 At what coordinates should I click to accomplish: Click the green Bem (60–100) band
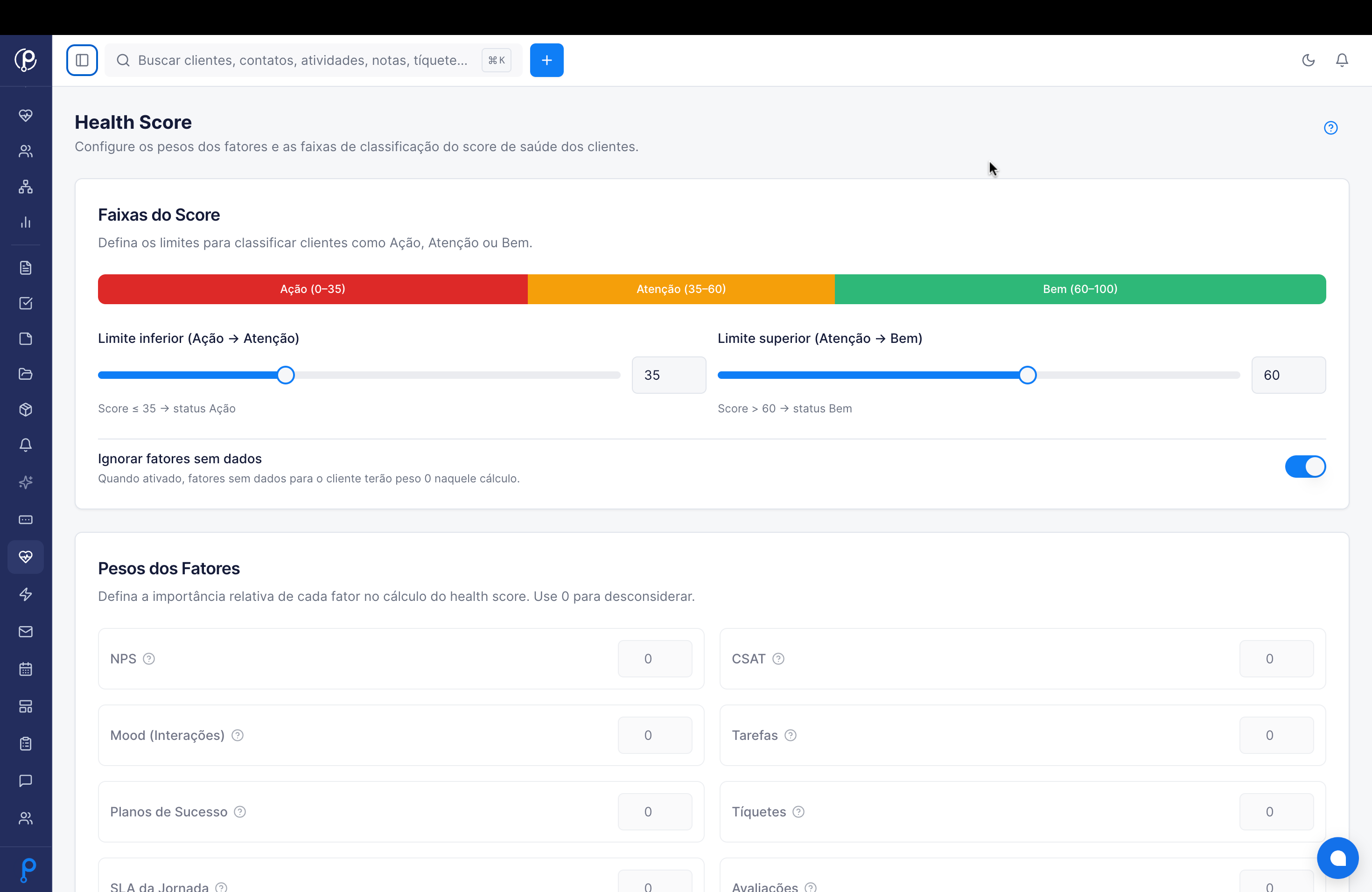(1080, 289)
